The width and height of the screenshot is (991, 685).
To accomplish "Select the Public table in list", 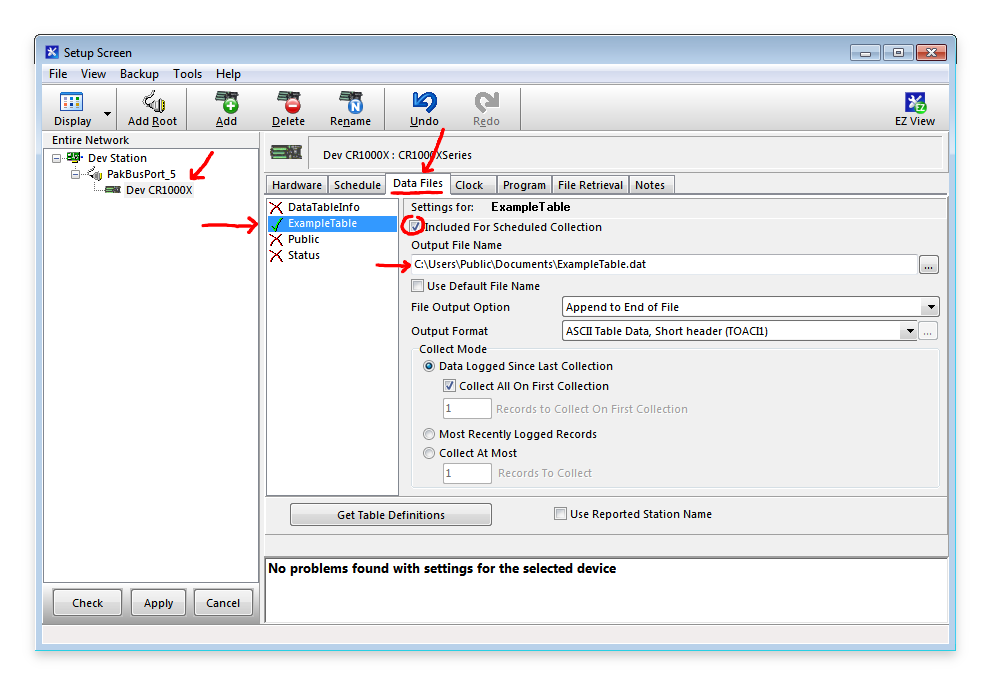I will (303, 239).
